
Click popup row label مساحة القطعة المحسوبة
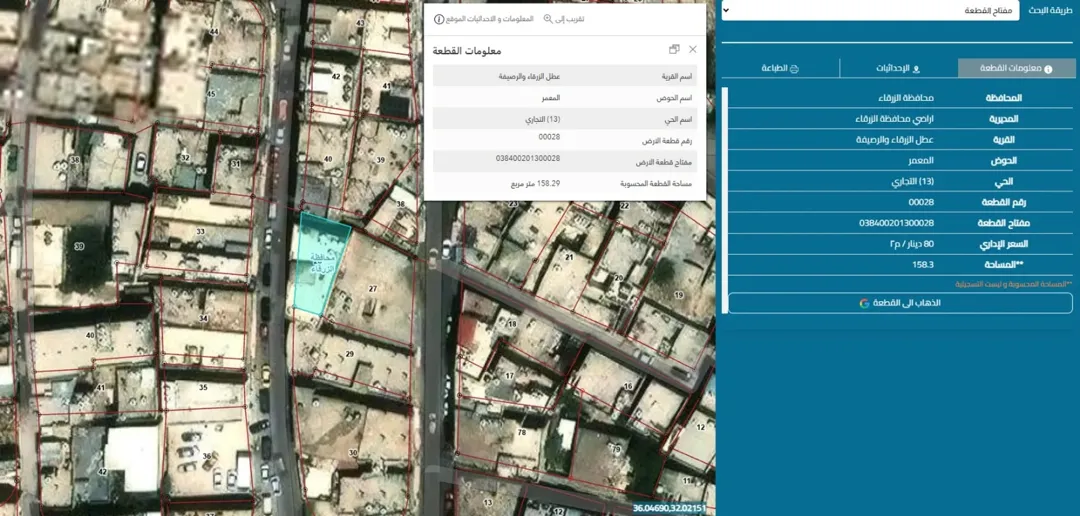coord(656,184)
